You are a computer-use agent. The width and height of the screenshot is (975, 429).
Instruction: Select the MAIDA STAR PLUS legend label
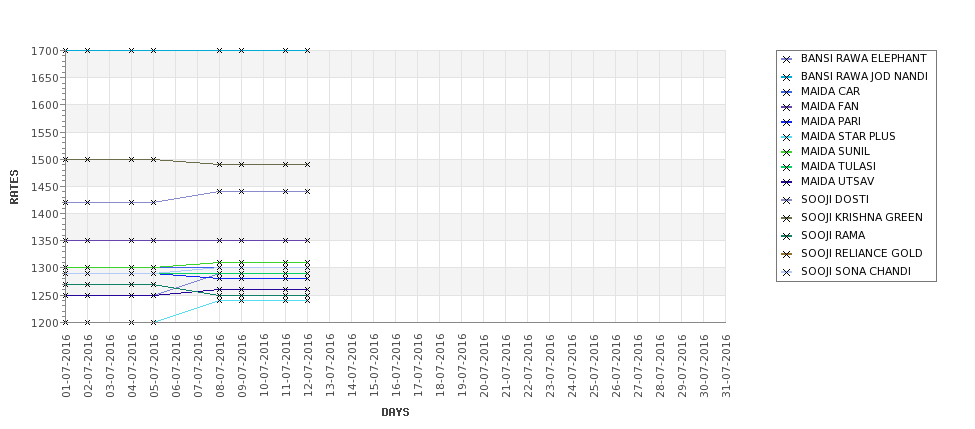(848, 136)
